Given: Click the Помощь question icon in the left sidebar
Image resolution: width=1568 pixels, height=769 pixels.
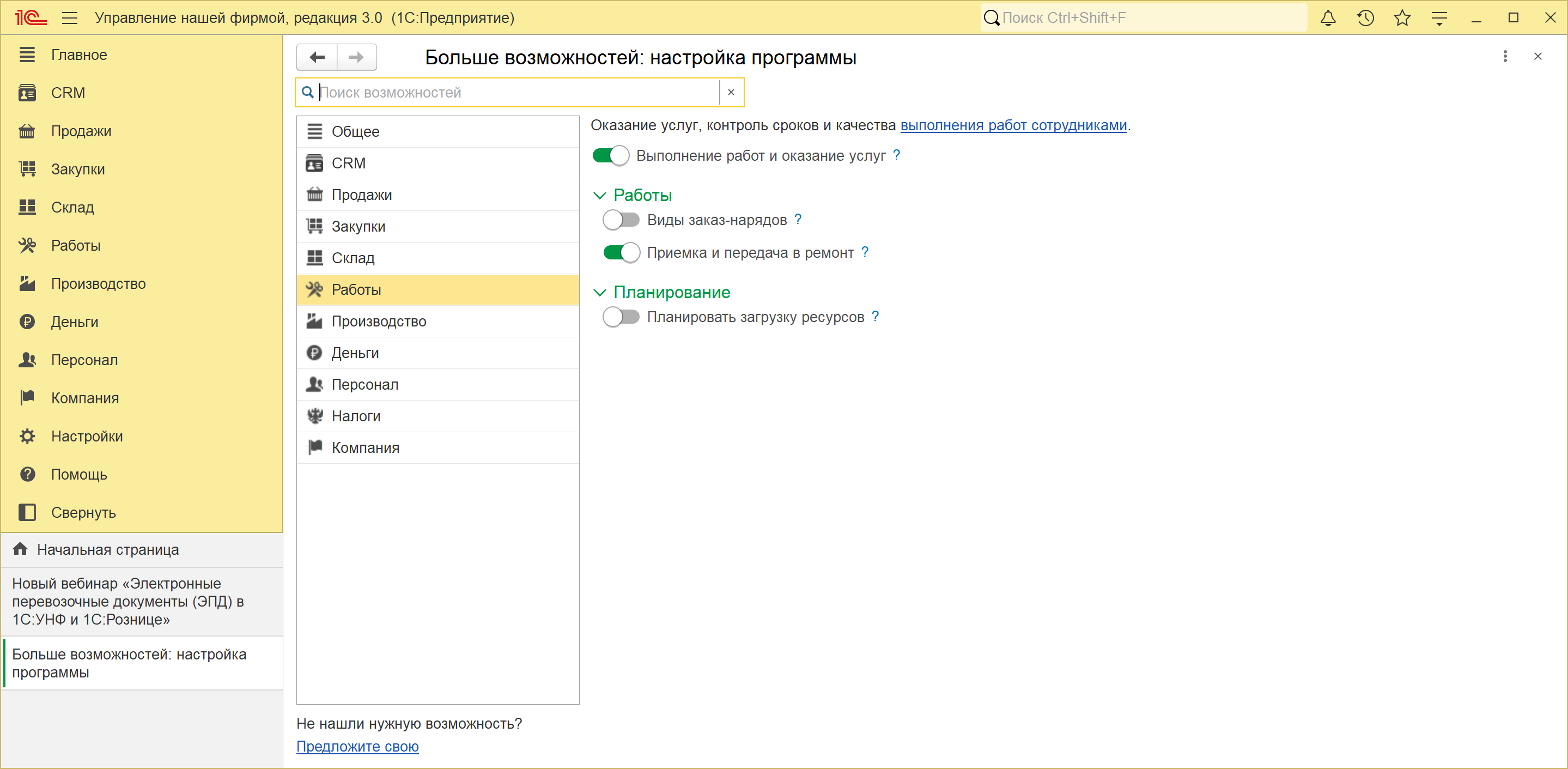Looking at the screenshot, I should click(27, 474).
